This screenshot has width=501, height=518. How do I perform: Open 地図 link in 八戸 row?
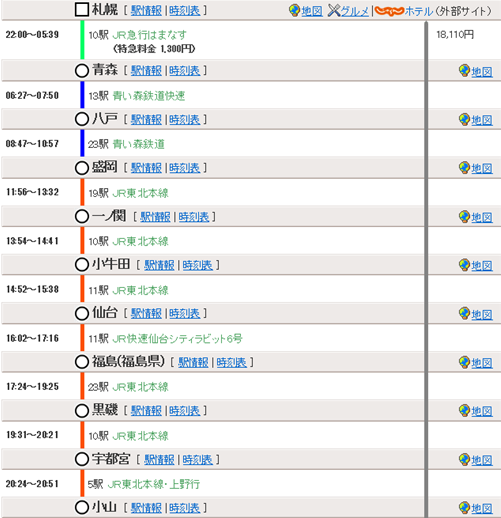click(482, 120)
